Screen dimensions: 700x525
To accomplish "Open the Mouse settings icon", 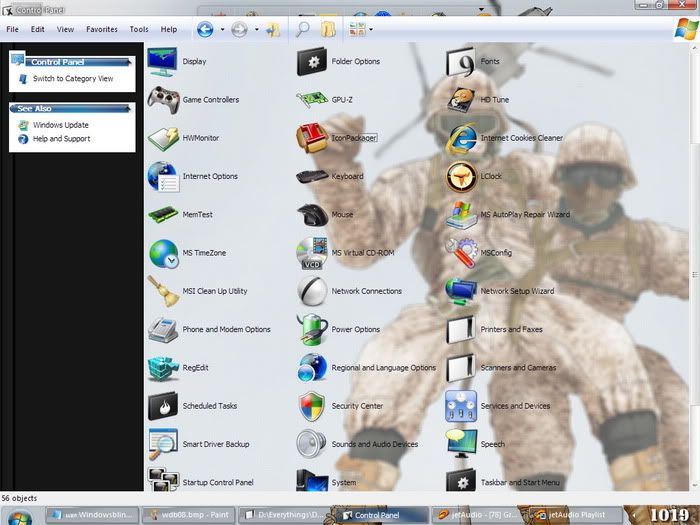I will coord(312,215).
